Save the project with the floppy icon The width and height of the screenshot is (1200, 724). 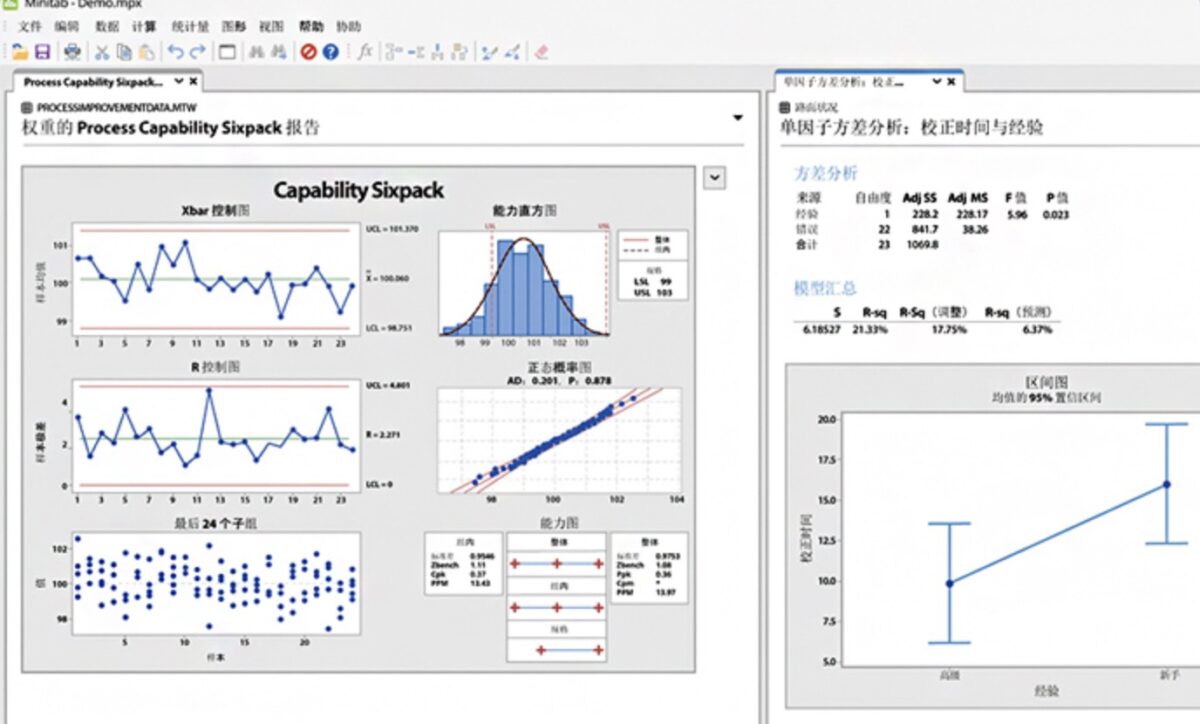pyautogui.click(x=43, y=52)
